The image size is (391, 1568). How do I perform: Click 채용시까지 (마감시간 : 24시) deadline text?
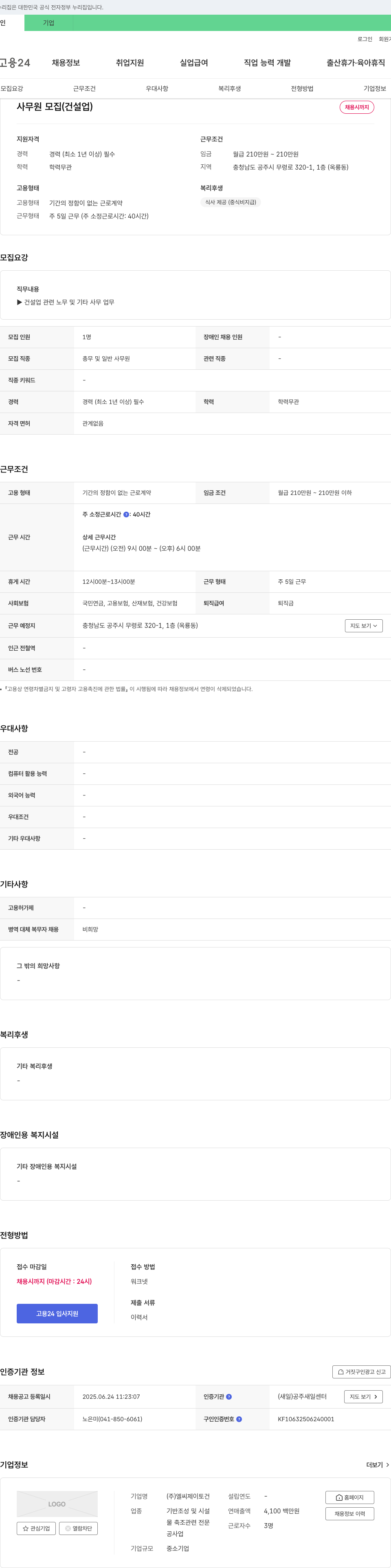click(x=54, y=1281)
